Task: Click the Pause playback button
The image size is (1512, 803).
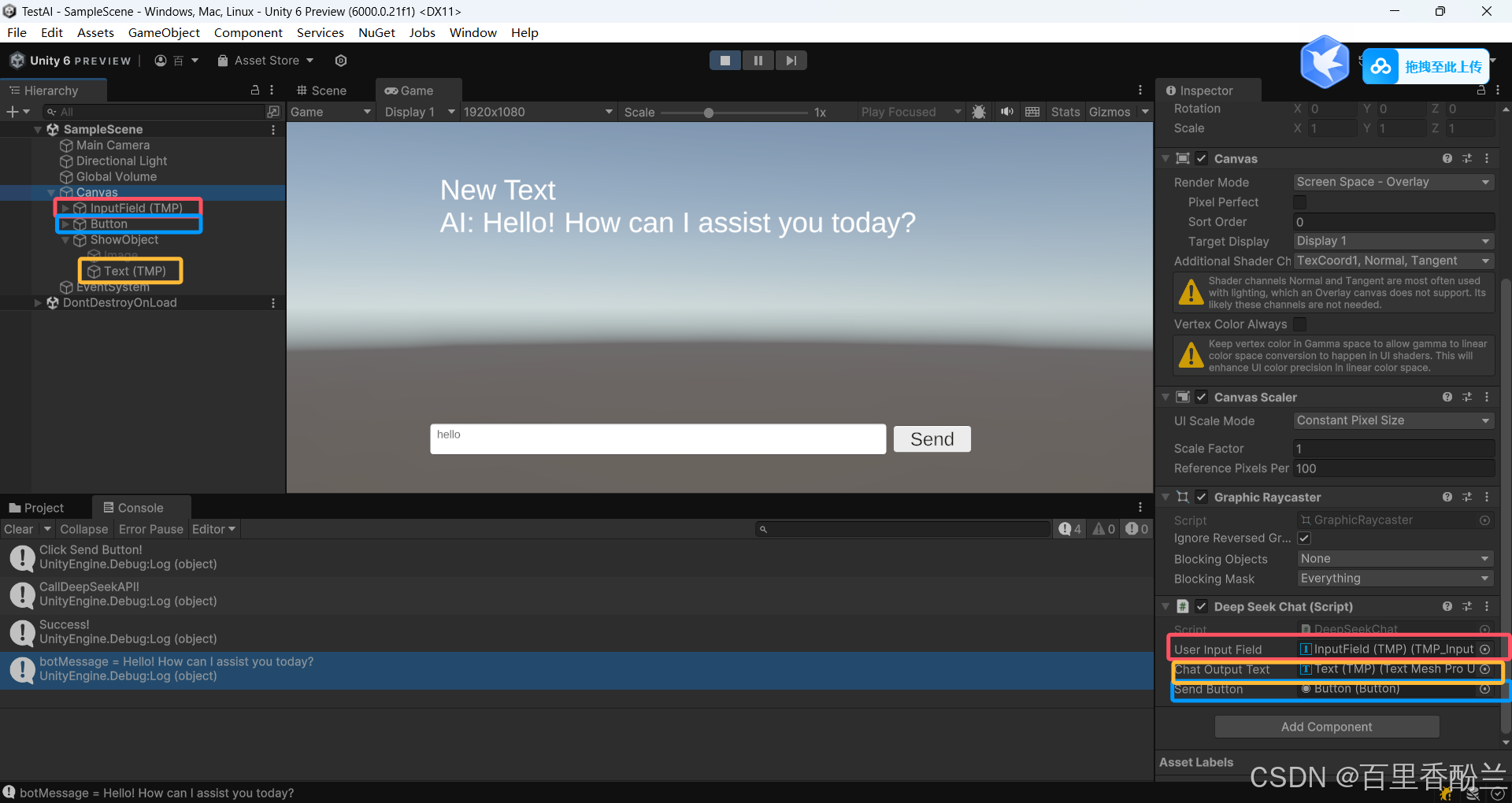Action: click(x=758, y=61)
